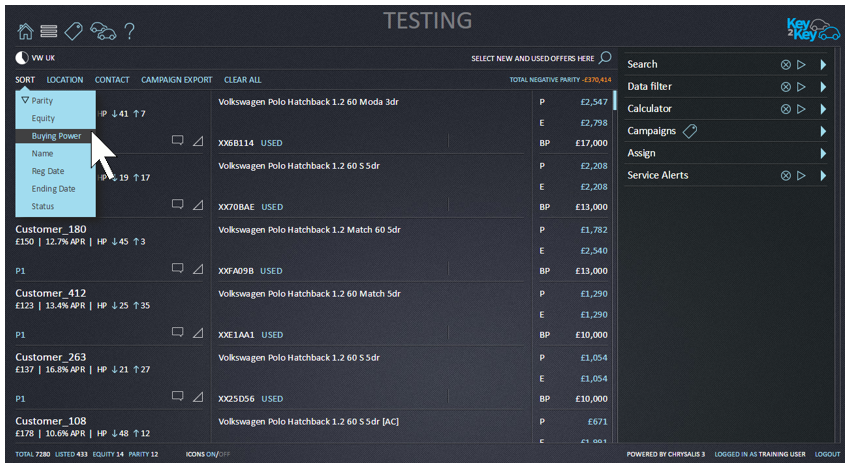This screenshot has height=466, width=848.
Task: Open the Customer_412 record
Action: [51, 293]
